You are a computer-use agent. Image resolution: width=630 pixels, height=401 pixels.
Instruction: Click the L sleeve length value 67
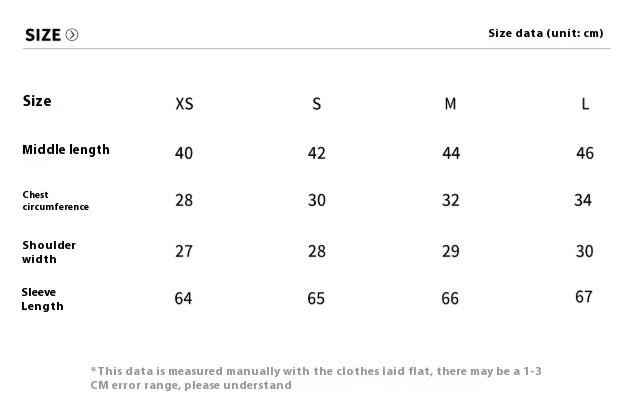tap(584, 297)
